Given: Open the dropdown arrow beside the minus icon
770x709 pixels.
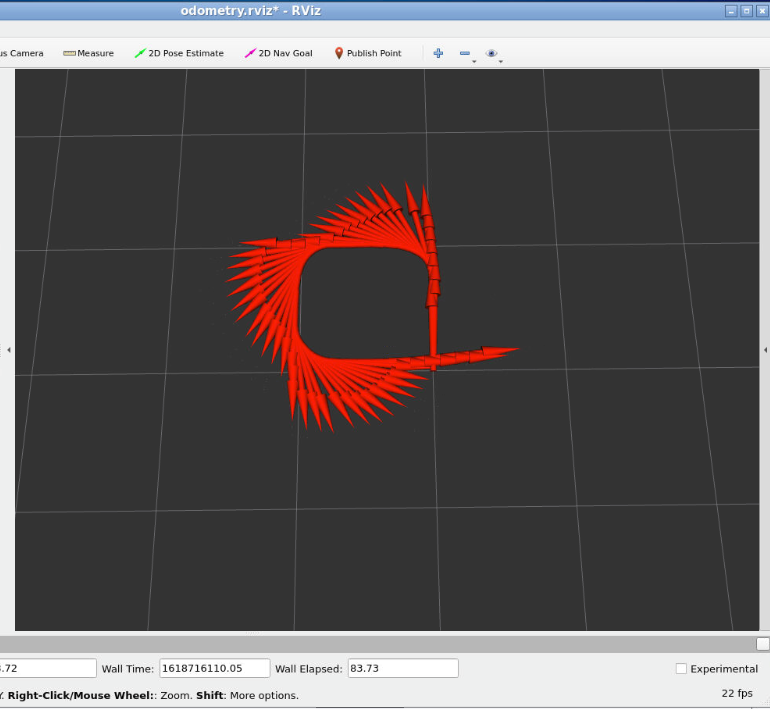Looking at the screenshot, I should [x=474, y=61].
